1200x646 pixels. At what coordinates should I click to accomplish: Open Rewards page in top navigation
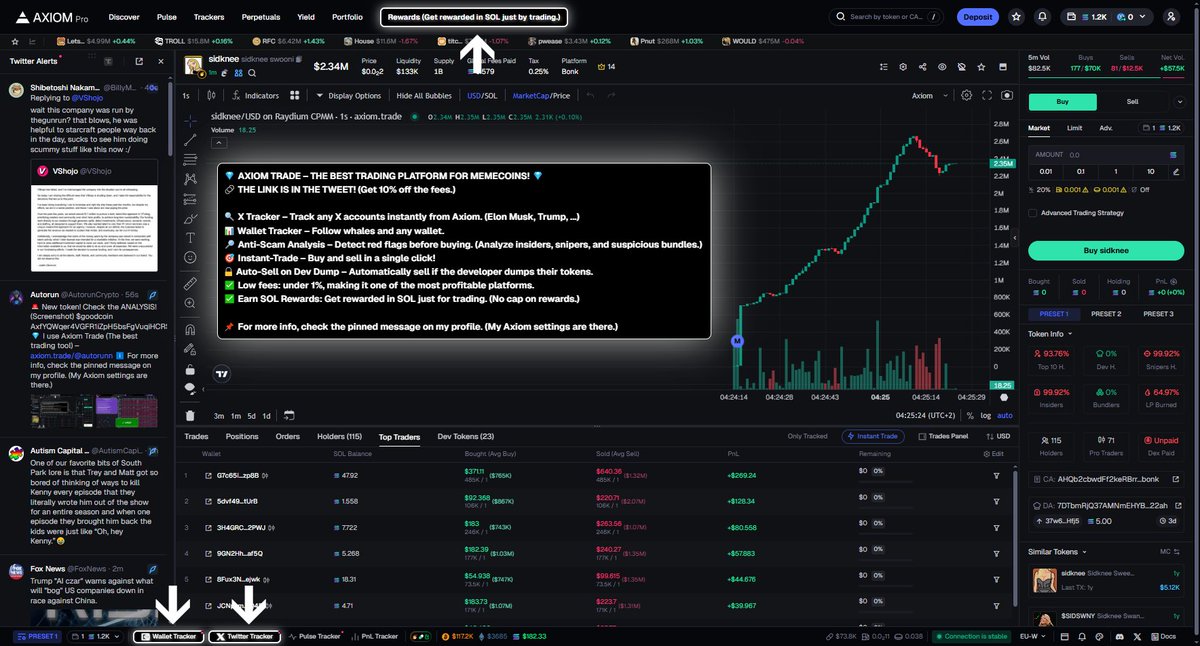pyautogui.click(x=475, y=17)
